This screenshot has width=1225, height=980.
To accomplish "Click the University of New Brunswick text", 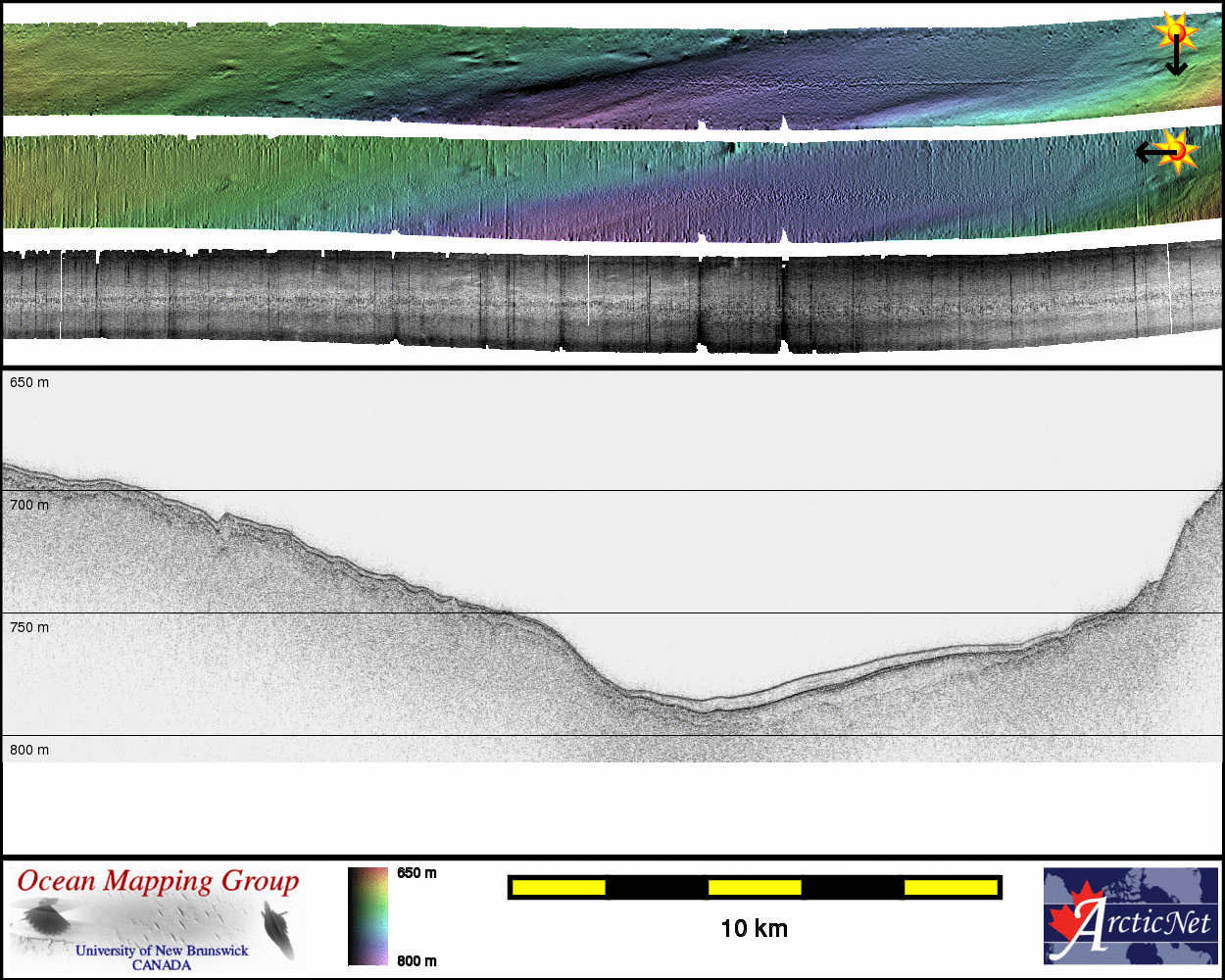I will [x=162, y=951].
